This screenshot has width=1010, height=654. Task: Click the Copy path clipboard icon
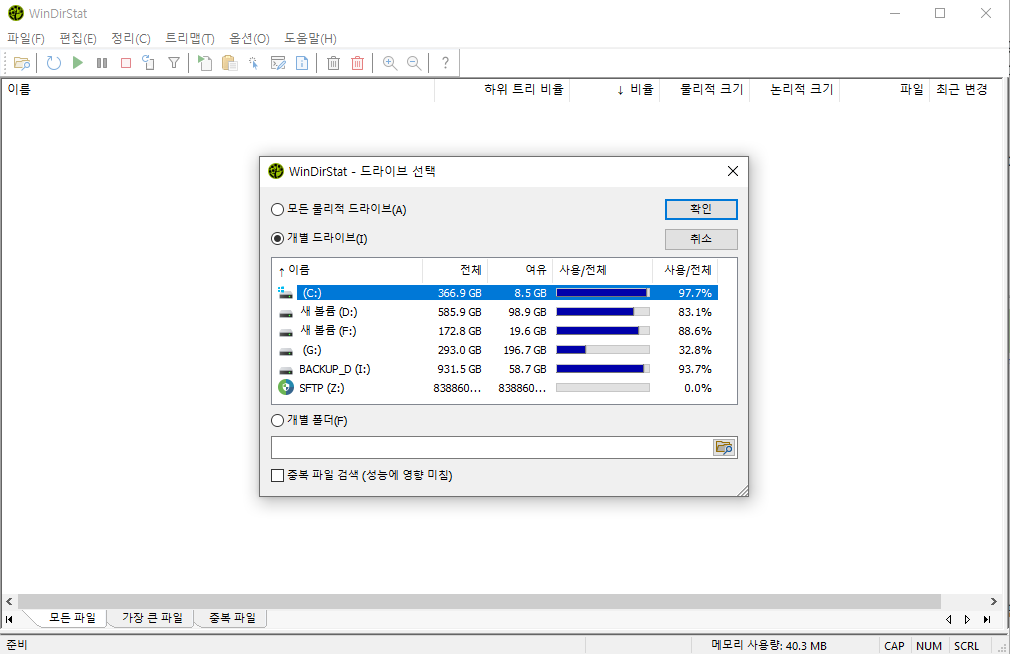229,63
